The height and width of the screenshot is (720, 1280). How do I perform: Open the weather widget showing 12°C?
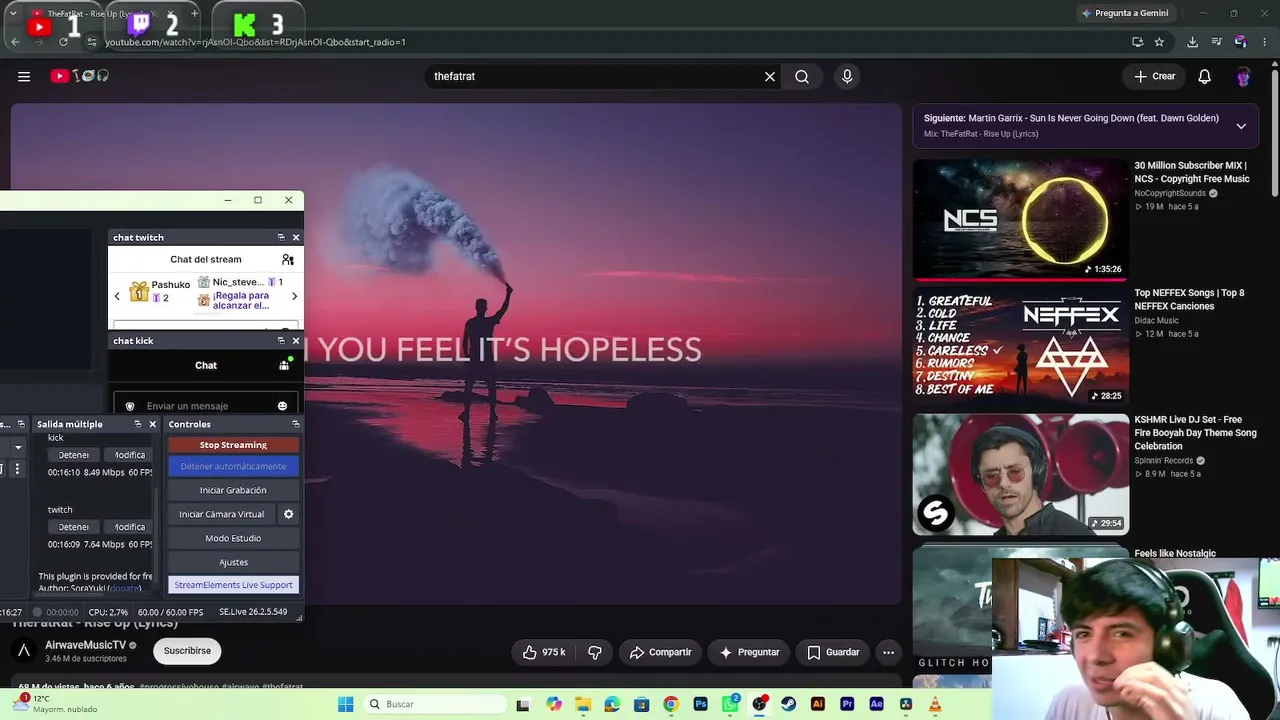pos(57,704)
